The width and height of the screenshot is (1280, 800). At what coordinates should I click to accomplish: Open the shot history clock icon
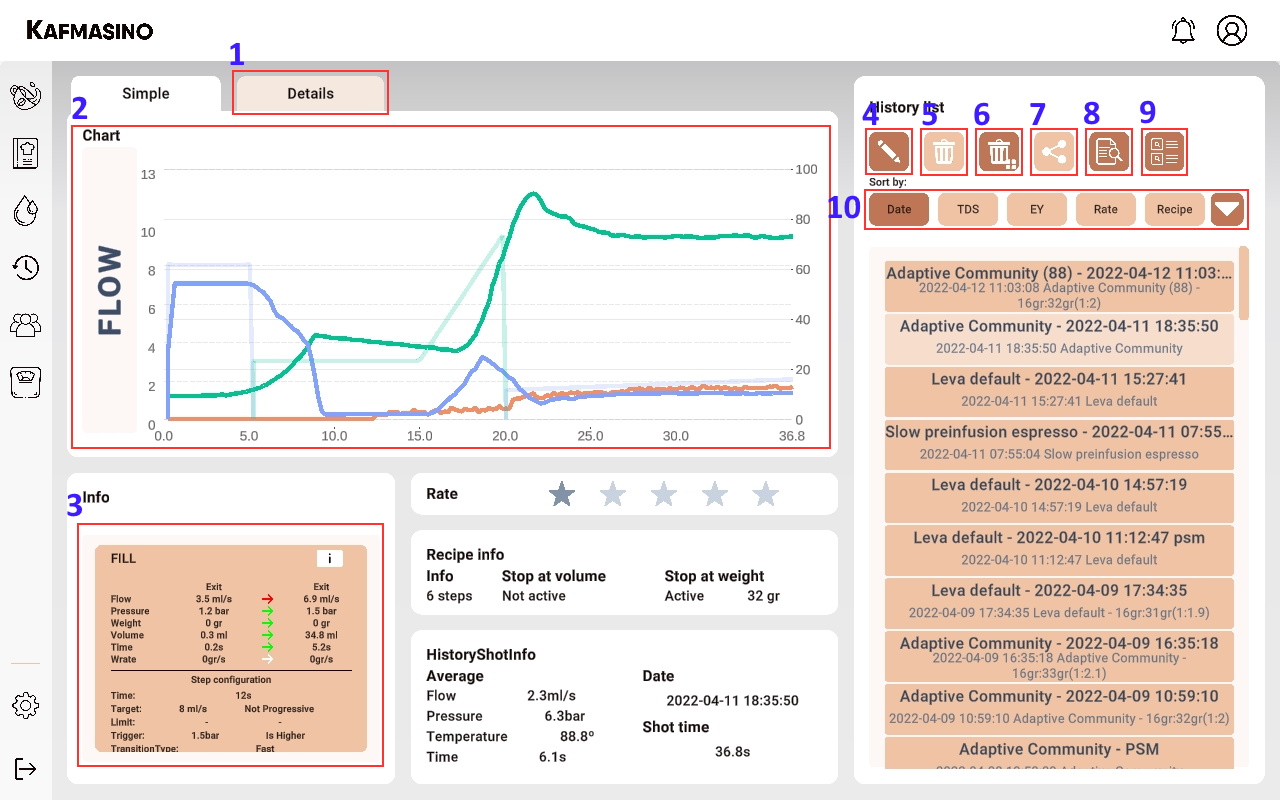tap(26, 267)
